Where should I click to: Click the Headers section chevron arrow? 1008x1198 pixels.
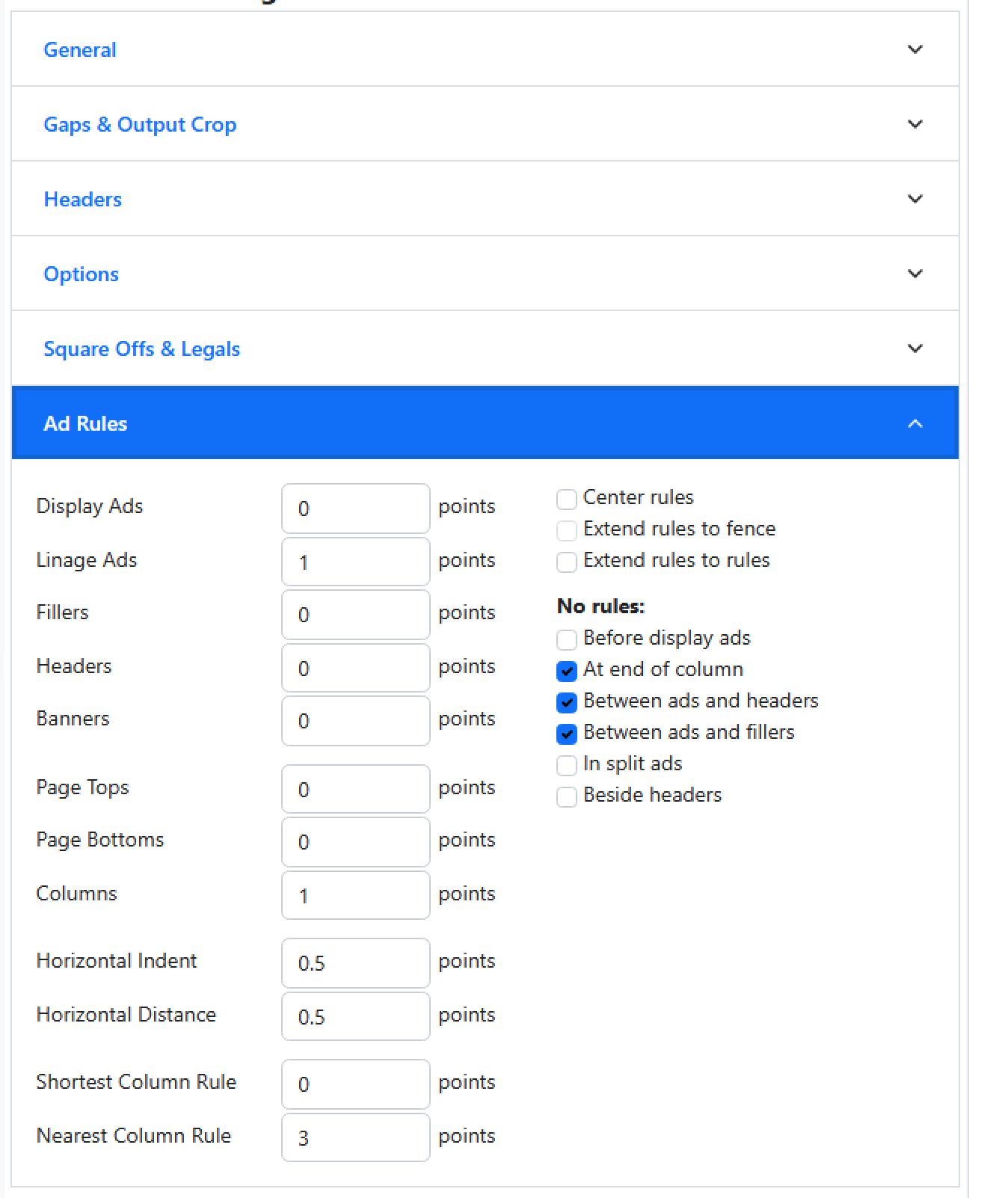point(915,199)
